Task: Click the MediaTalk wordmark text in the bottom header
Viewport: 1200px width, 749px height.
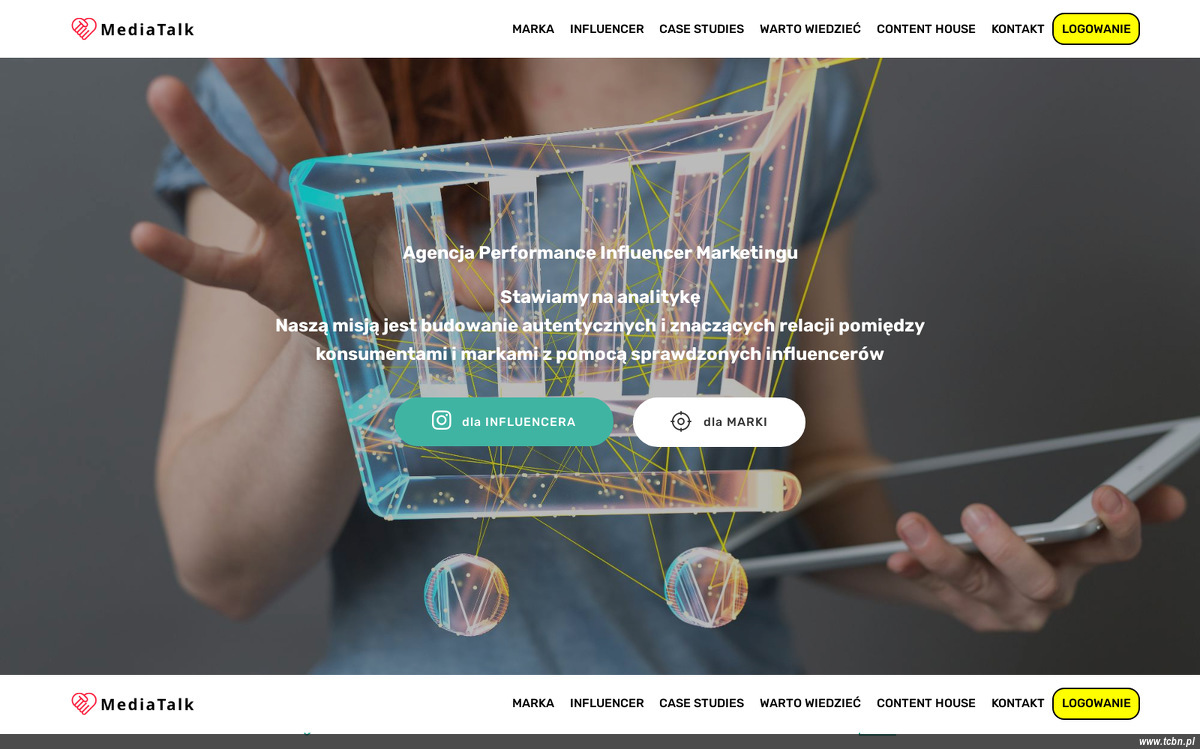Action: (x=148, y=704)
